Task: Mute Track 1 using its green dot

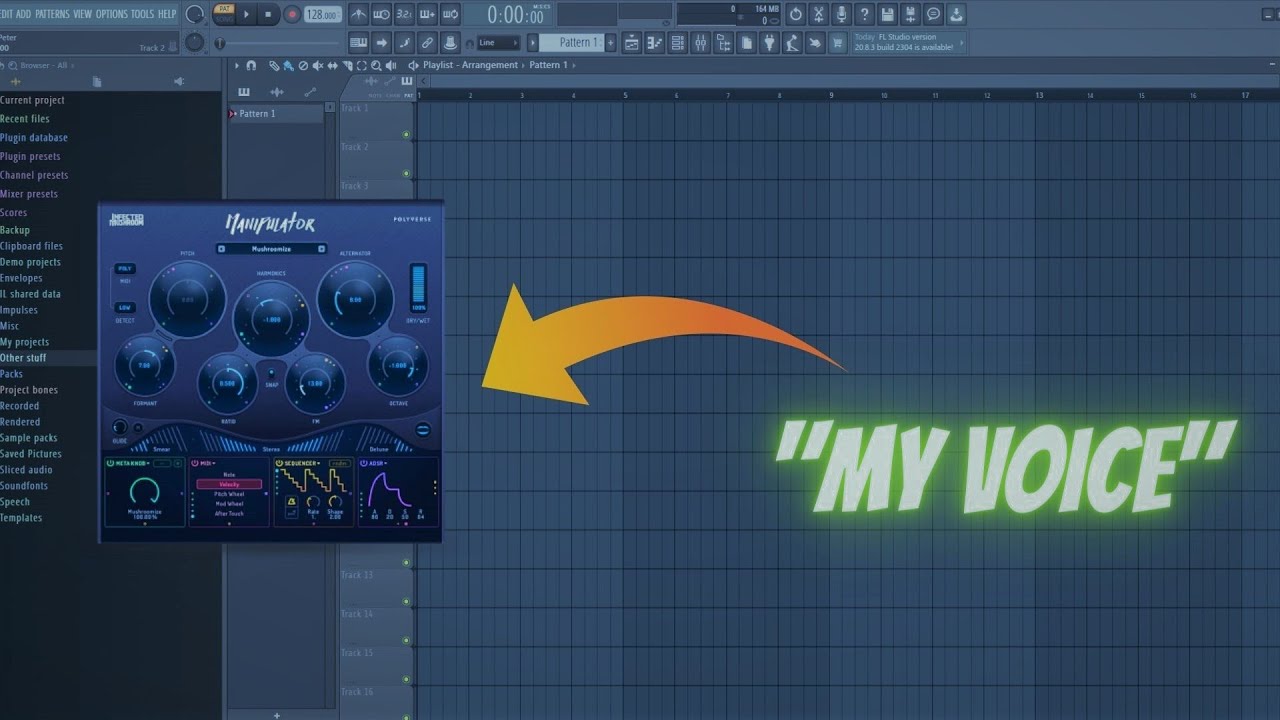Action: (406, 133)
